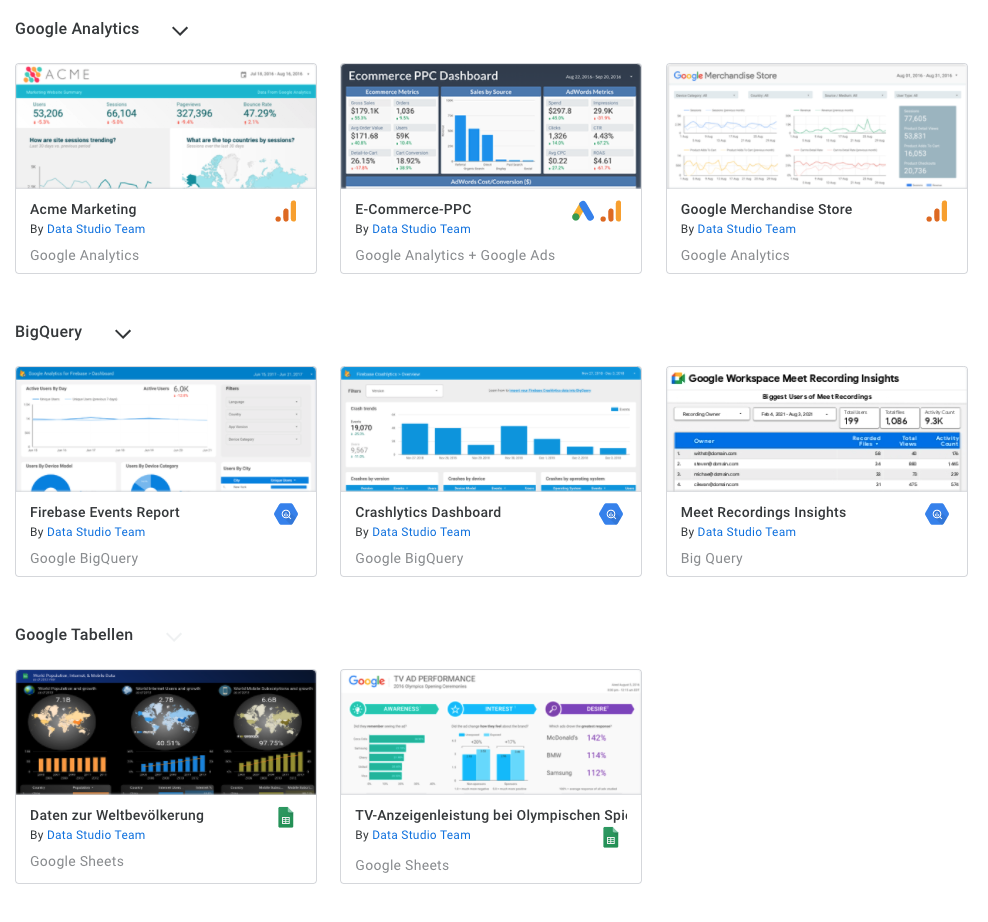
Task: Click the Google Tabellen section heading
Action: 74,635
